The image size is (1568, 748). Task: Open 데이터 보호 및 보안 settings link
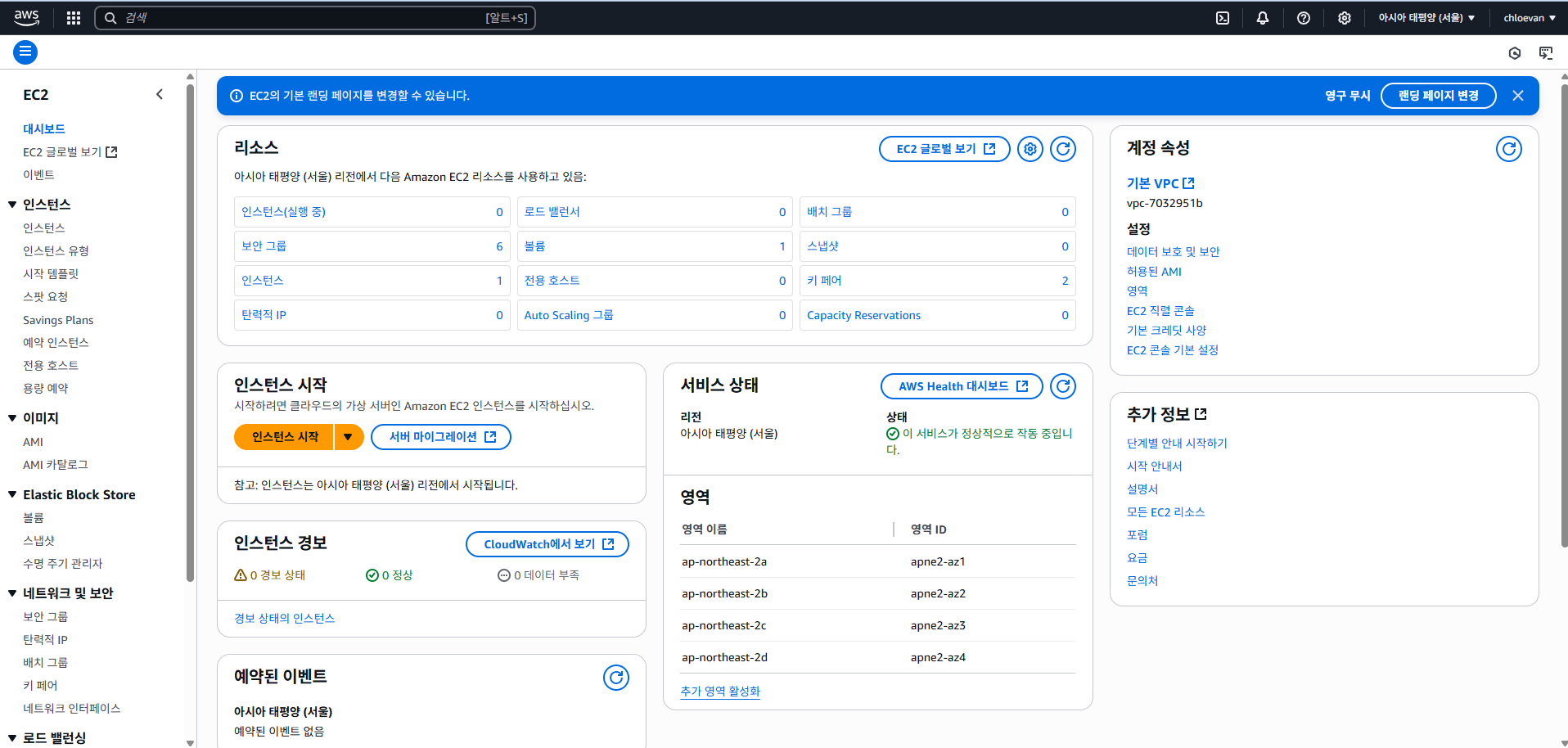point(1173,252)
